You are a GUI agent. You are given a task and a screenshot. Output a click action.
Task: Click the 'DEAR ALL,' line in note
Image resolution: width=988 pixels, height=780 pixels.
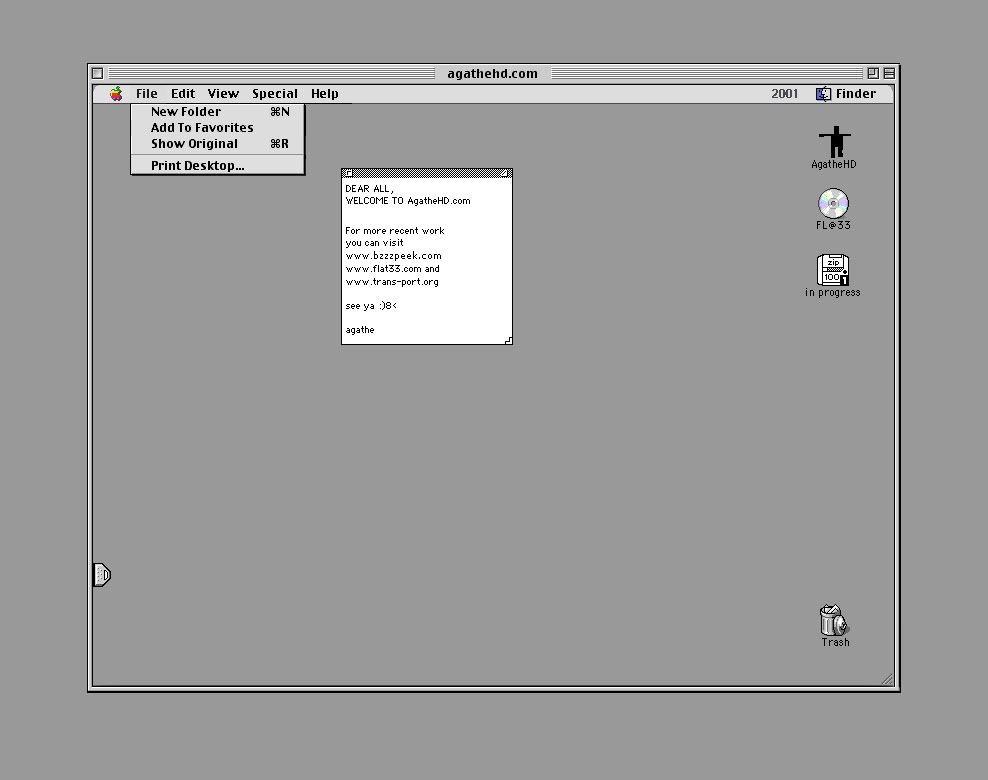pyautogui.click(x=369, y=189)
